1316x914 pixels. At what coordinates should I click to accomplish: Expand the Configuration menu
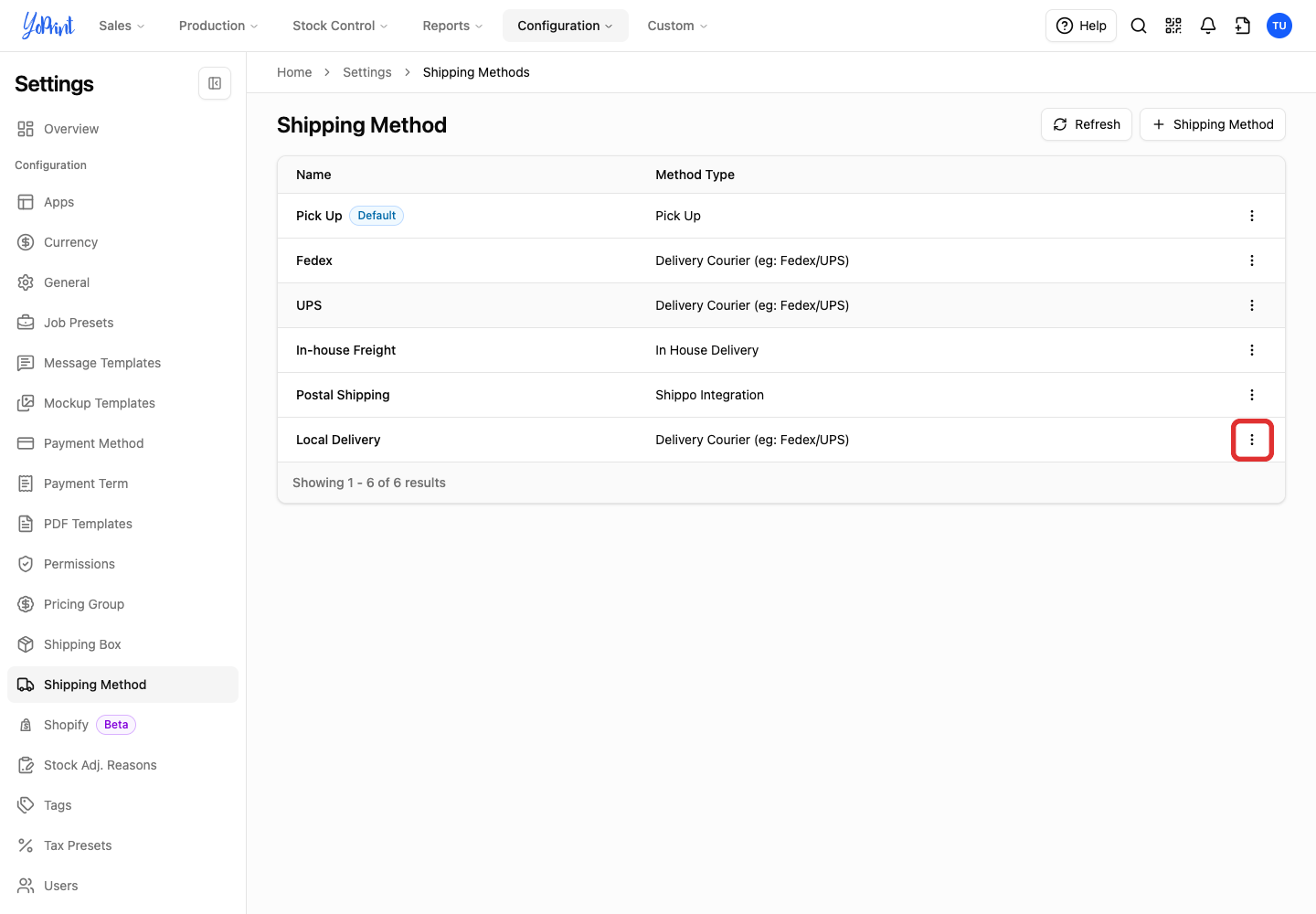tap(565, 26)
